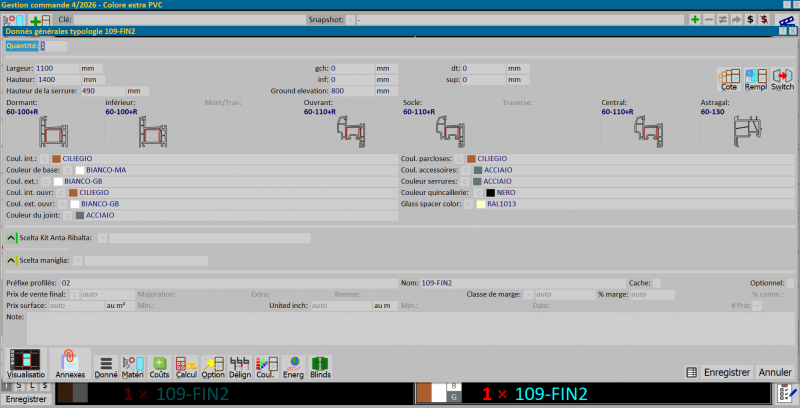Toggle the C button beside Couleur quincaillerie
Screen dimensions: 800x408
pos(478,193)
